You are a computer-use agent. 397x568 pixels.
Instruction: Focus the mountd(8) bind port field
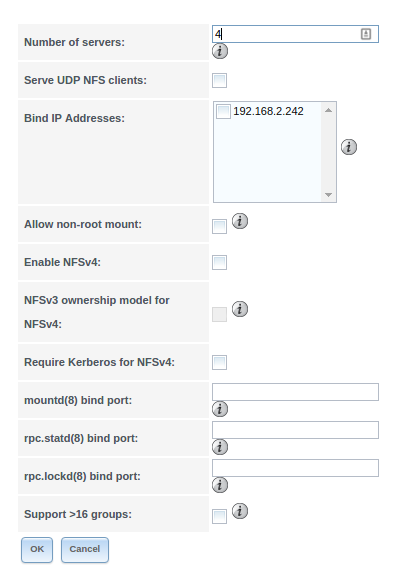coord(296,392)
